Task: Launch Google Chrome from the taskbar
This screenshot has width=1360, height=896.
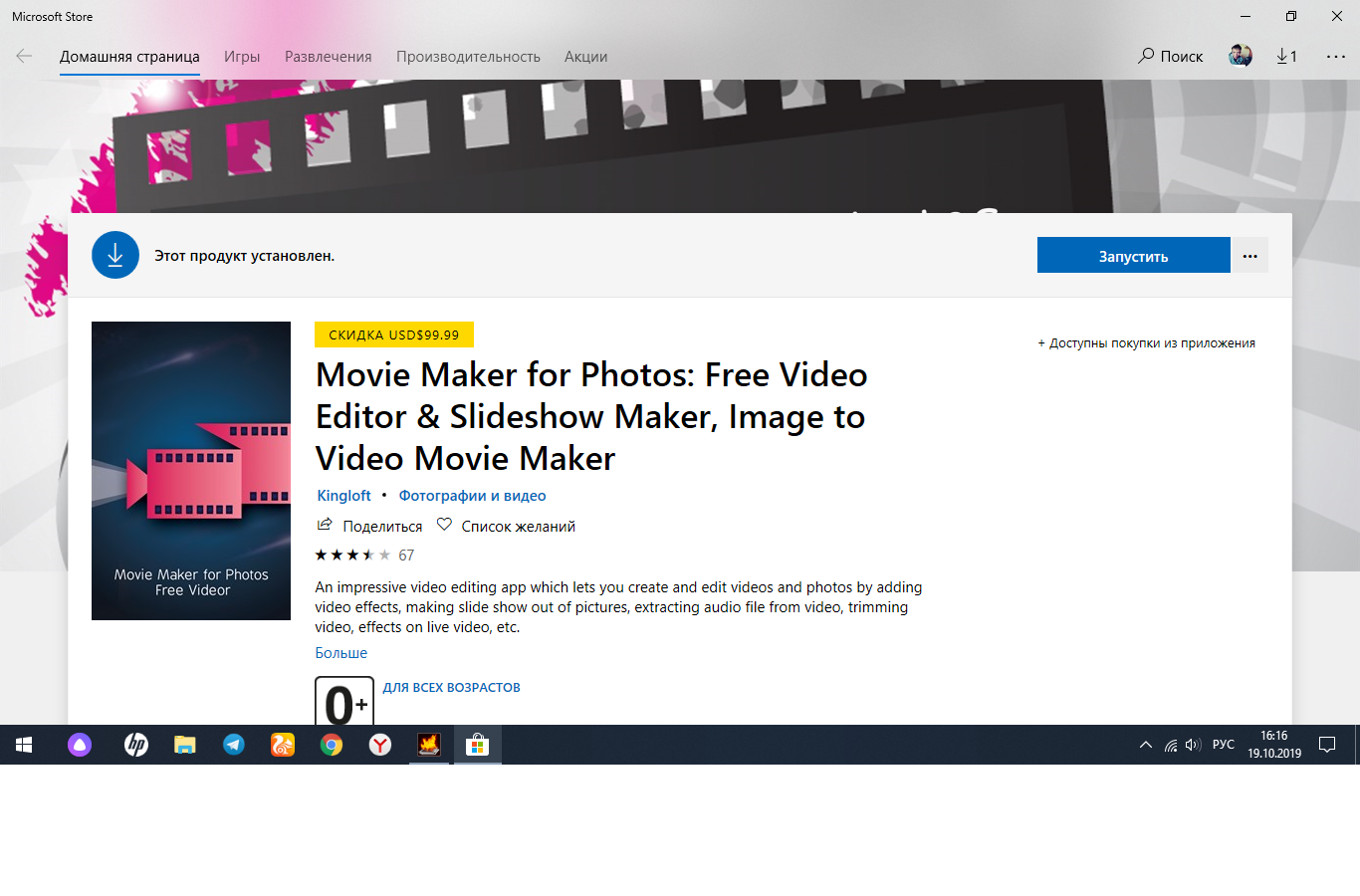Action: [x=332, y=745]
